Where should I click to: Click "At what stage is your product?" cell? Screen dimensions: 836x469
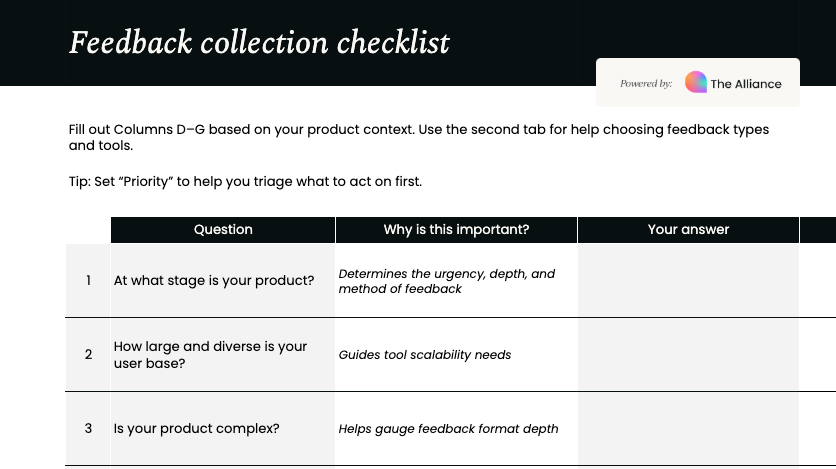(214, 281)
